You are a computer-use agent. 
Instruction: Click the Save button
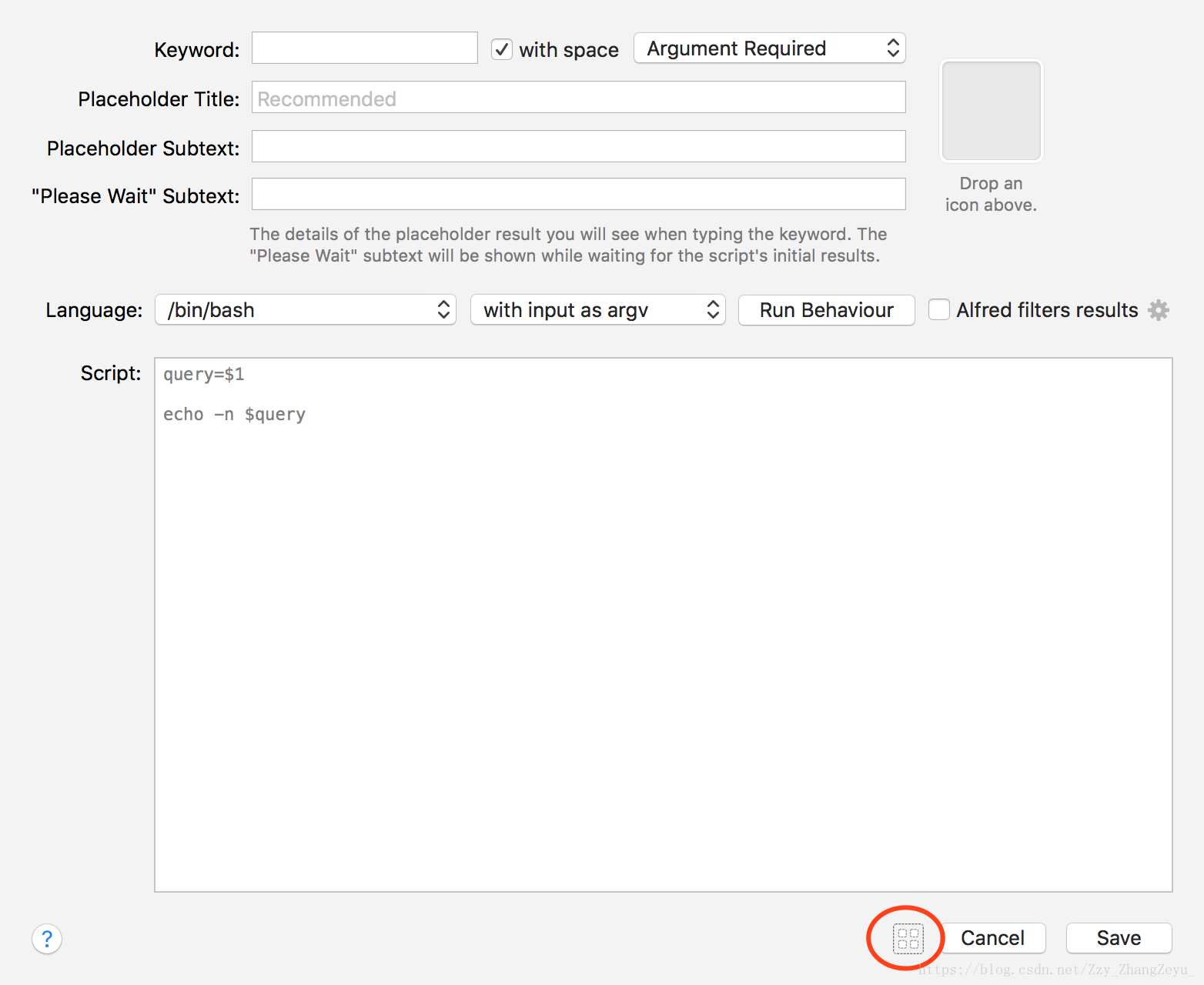pyautogui.click(x=1119, y=938)
